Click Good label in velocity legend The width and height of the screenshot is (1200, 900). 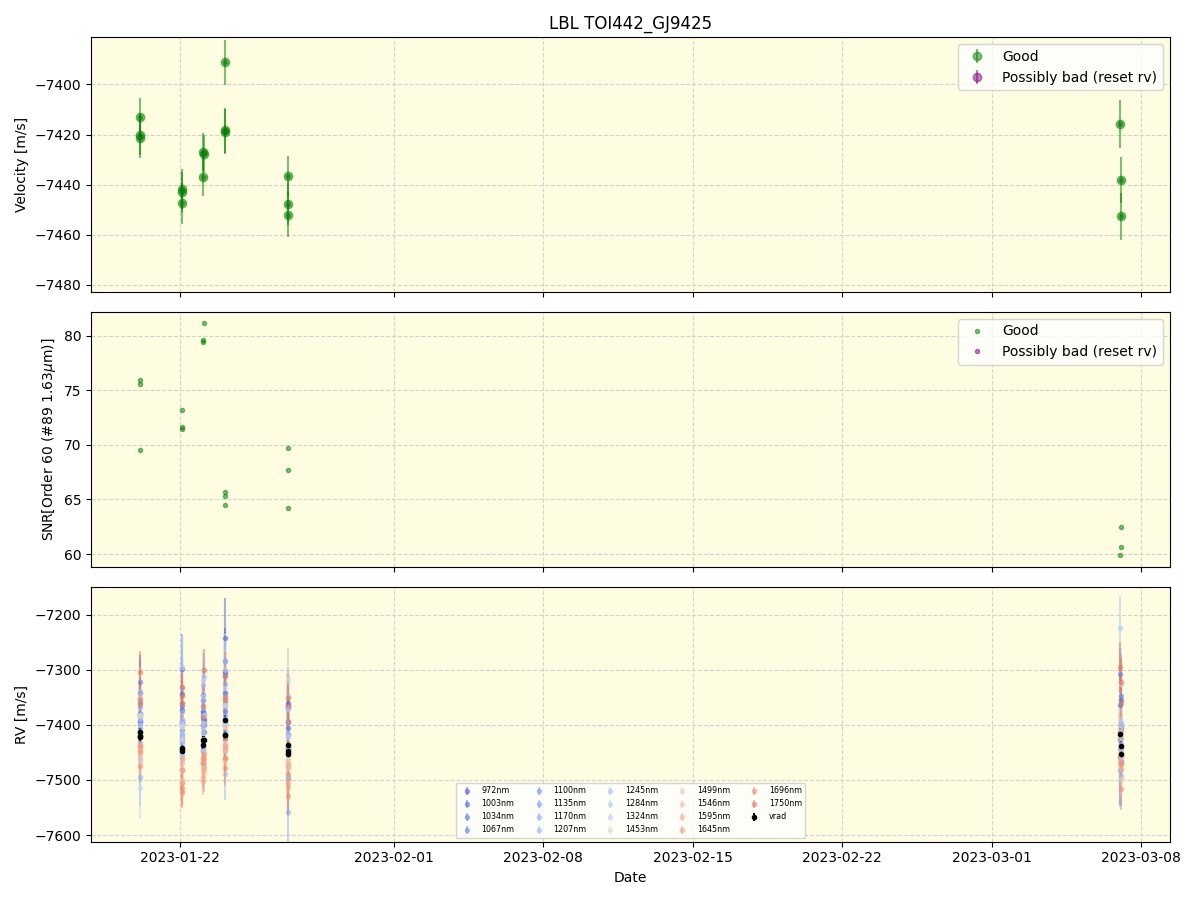coord(1020,57)
